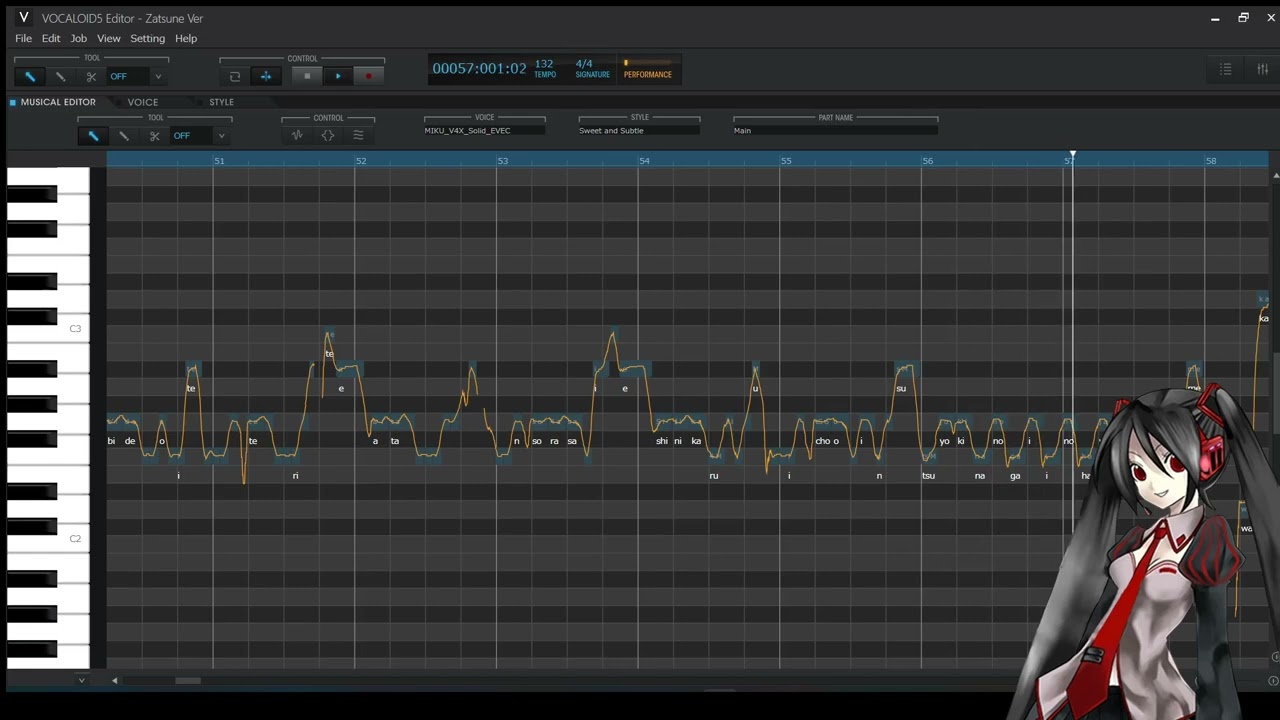Open the Help menu
Viewport: 1280px width, 720px height.
click(186, 38)
